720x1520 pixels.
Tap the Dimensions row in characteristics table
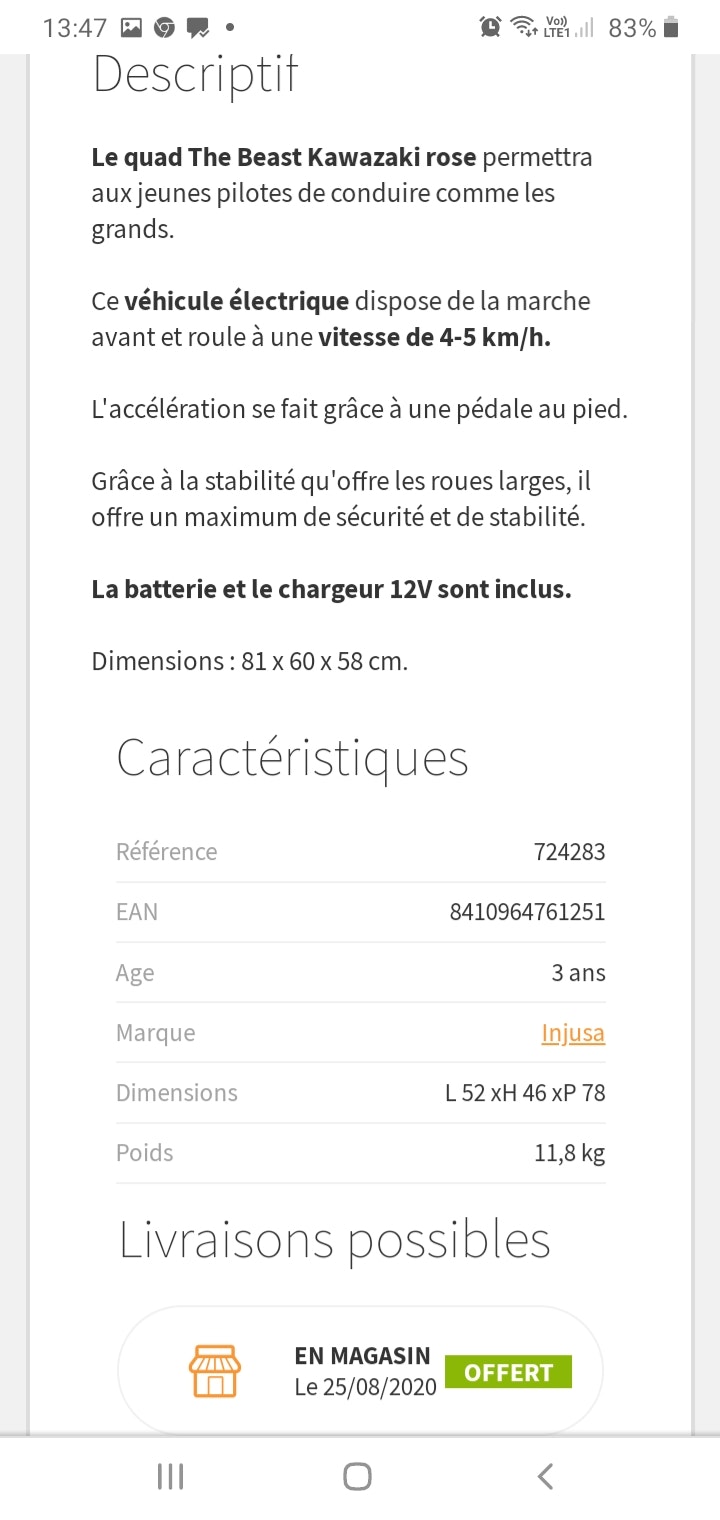coord(360,1092)
